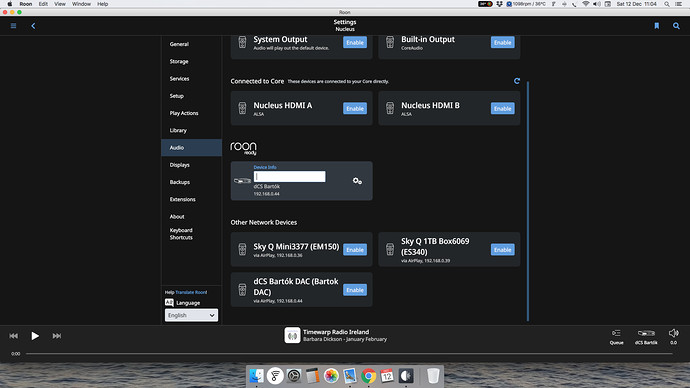The height and width of the screenshot is (388, 690).
Task: Start playback with the play button
Action: (x=35, y=336)
